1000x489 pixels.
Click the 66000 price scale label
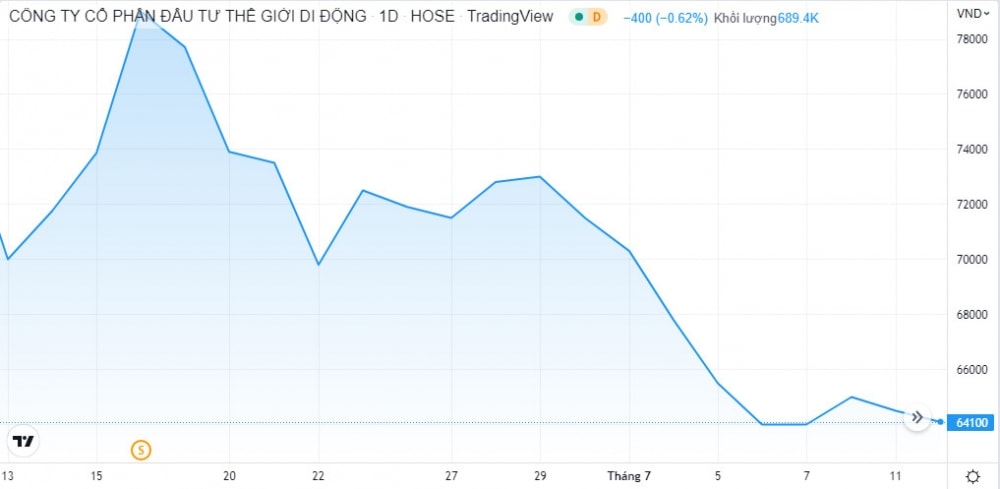click(x=972, y=370)
